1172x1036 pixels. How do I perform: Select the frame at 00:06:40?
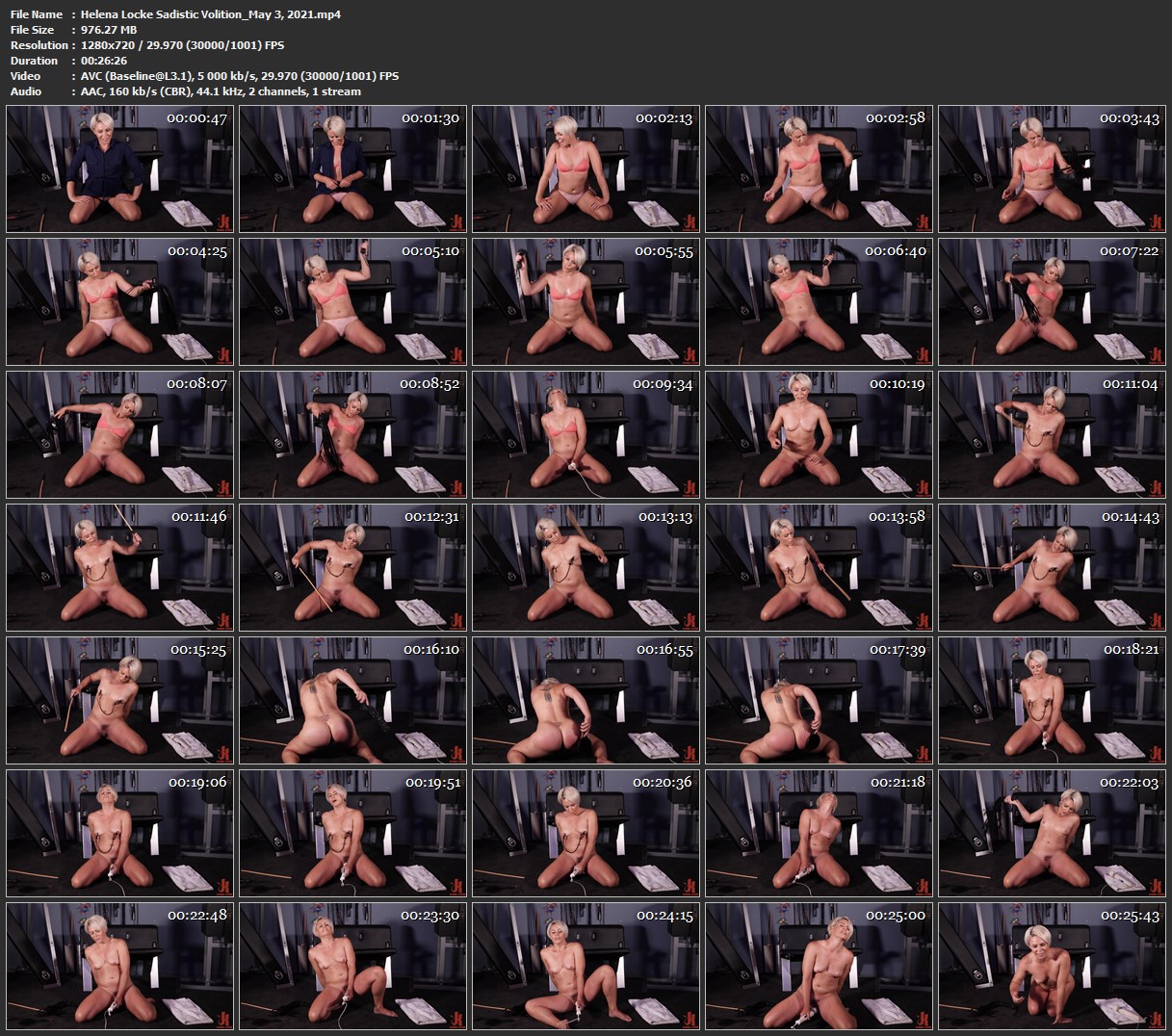pos(820,301)
